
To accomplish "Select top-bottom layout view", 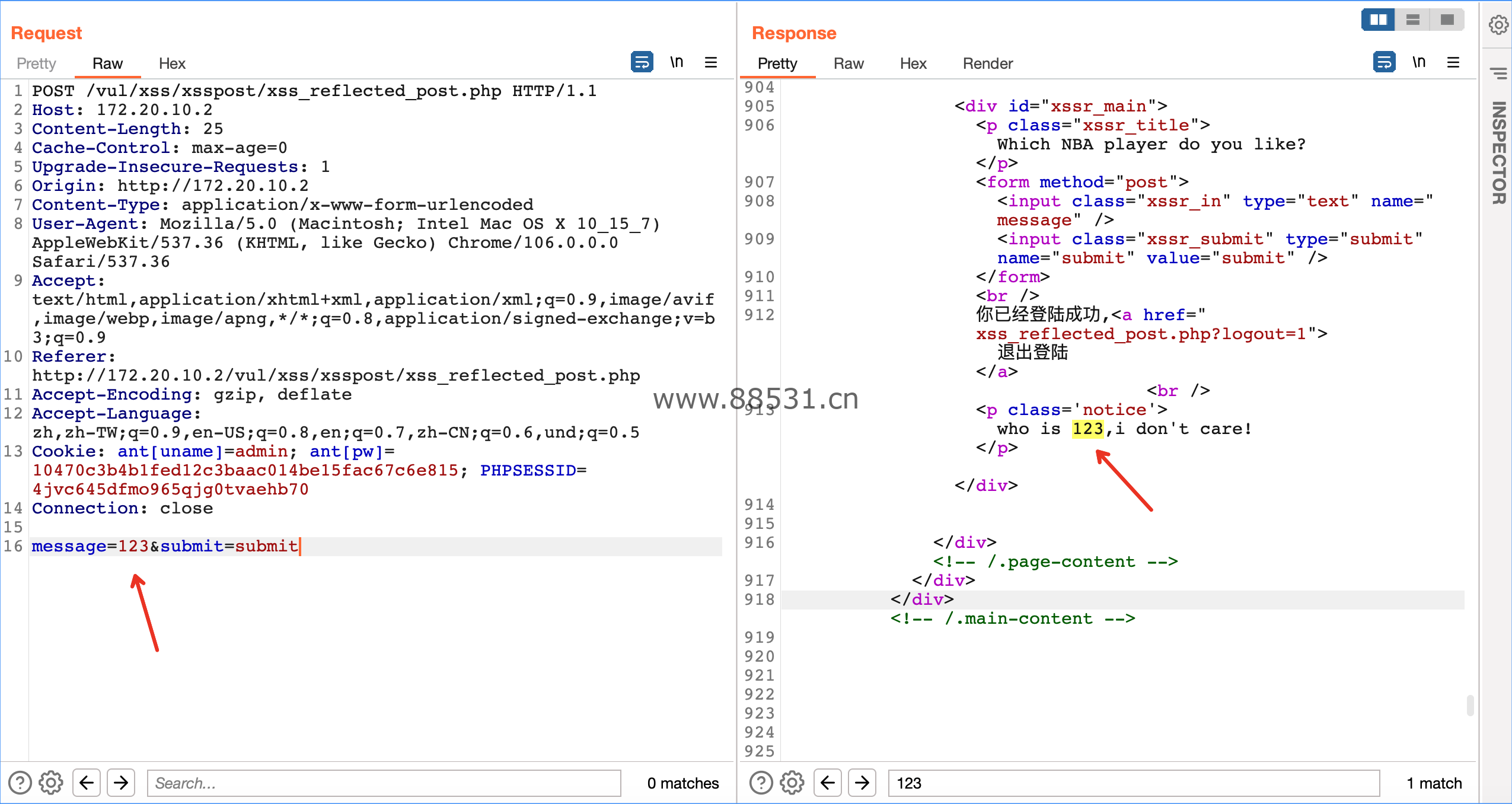I will (1412, 20).
